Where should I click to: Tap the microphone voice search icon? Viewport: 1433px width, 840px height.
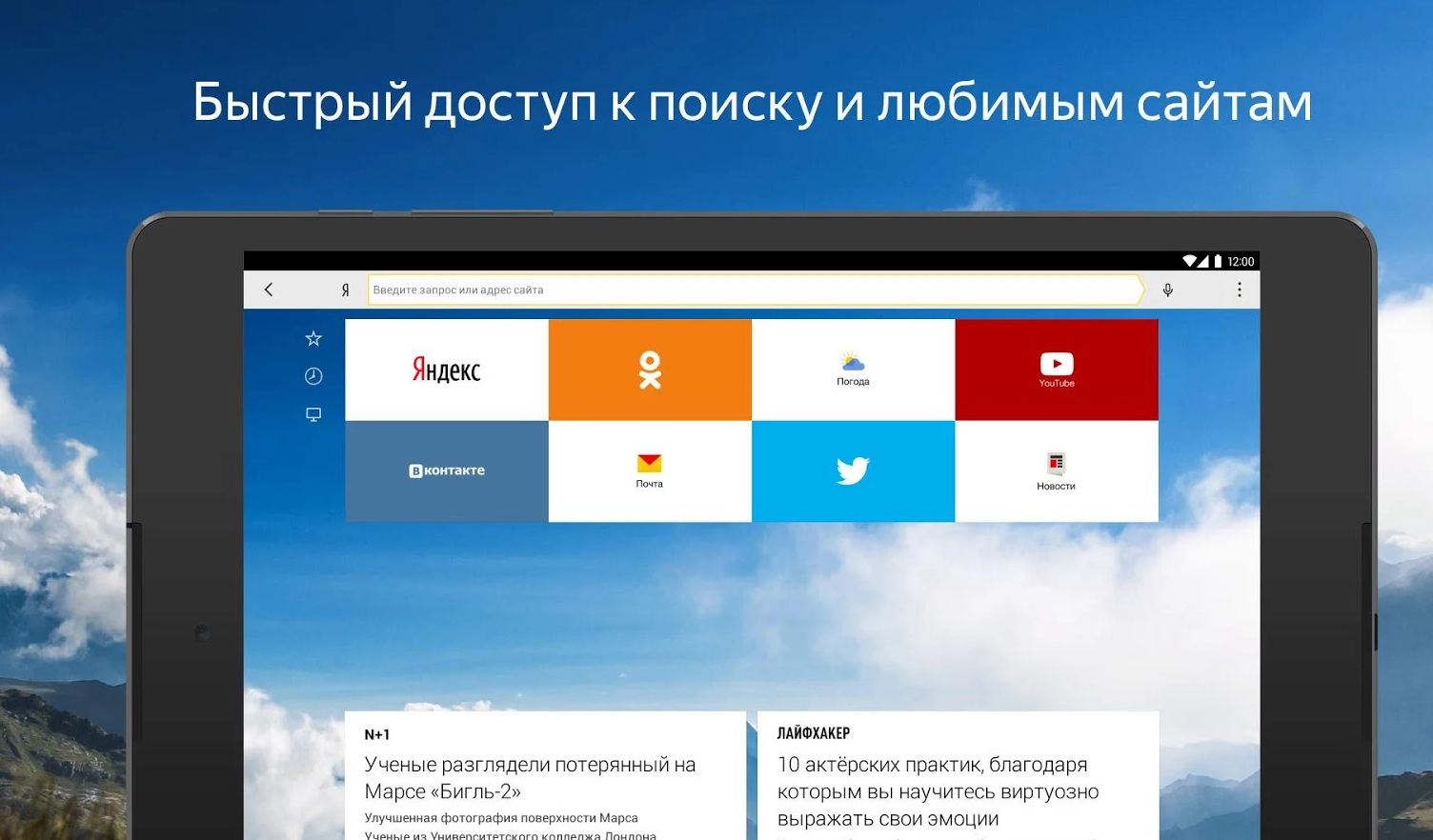1168,290
